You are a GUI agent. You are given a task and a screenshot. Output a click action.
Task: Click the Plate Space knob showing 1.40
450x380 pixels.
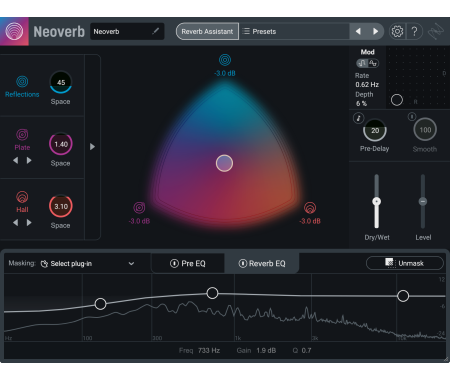click(x=61, y=144)
